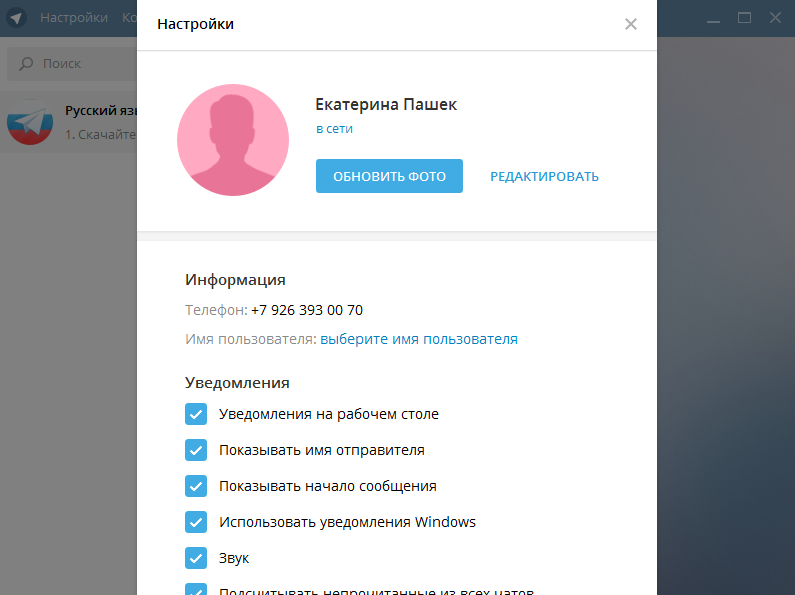Toggle Использовать уведомления Windows checkbox
The width and height of the screenshot is (795, 595).
(196, 522)
